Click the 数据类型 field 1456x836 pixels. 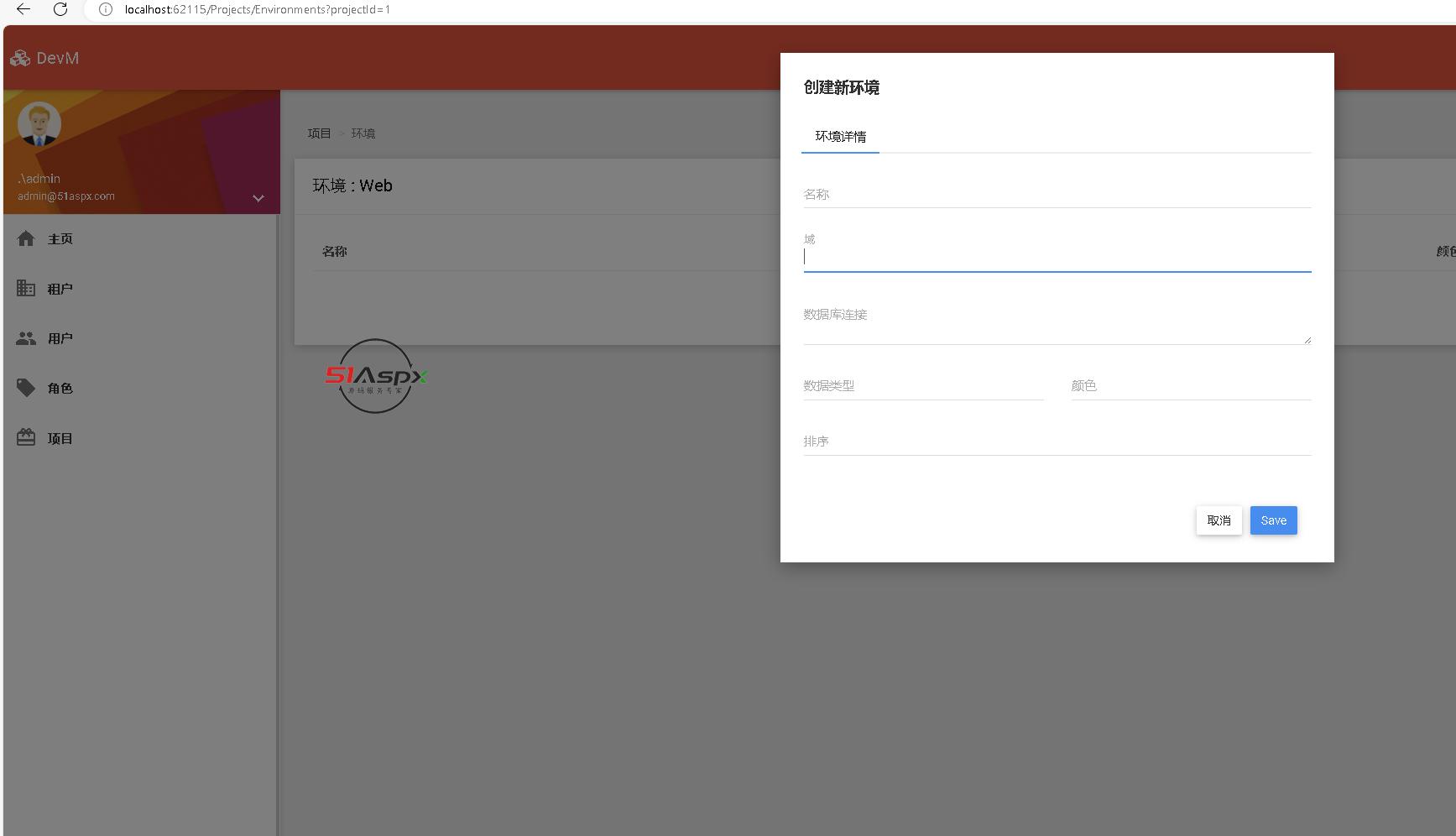[924, 386]
